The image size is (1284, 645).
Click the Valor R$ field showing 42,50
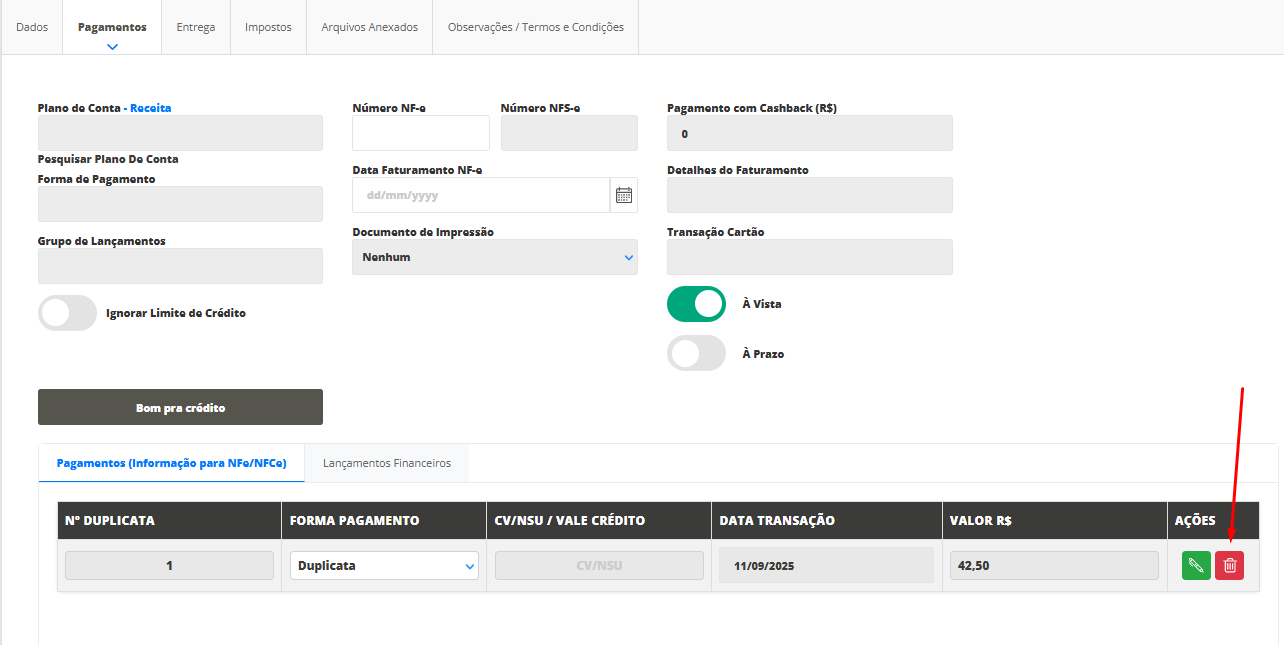click(x=1054, y=566)
